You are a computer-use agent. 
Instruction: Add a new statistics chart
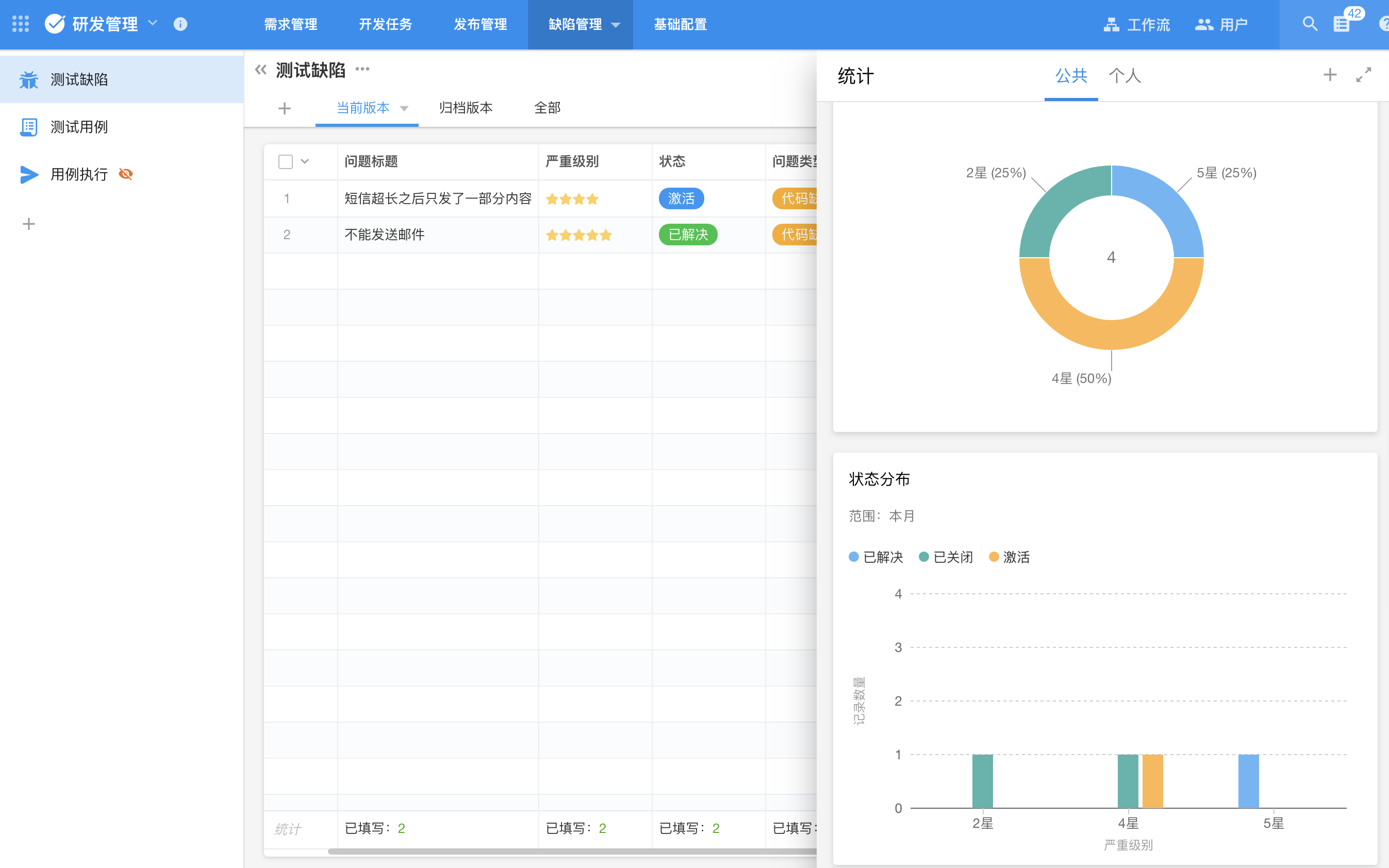click(x=1330, y=75)
